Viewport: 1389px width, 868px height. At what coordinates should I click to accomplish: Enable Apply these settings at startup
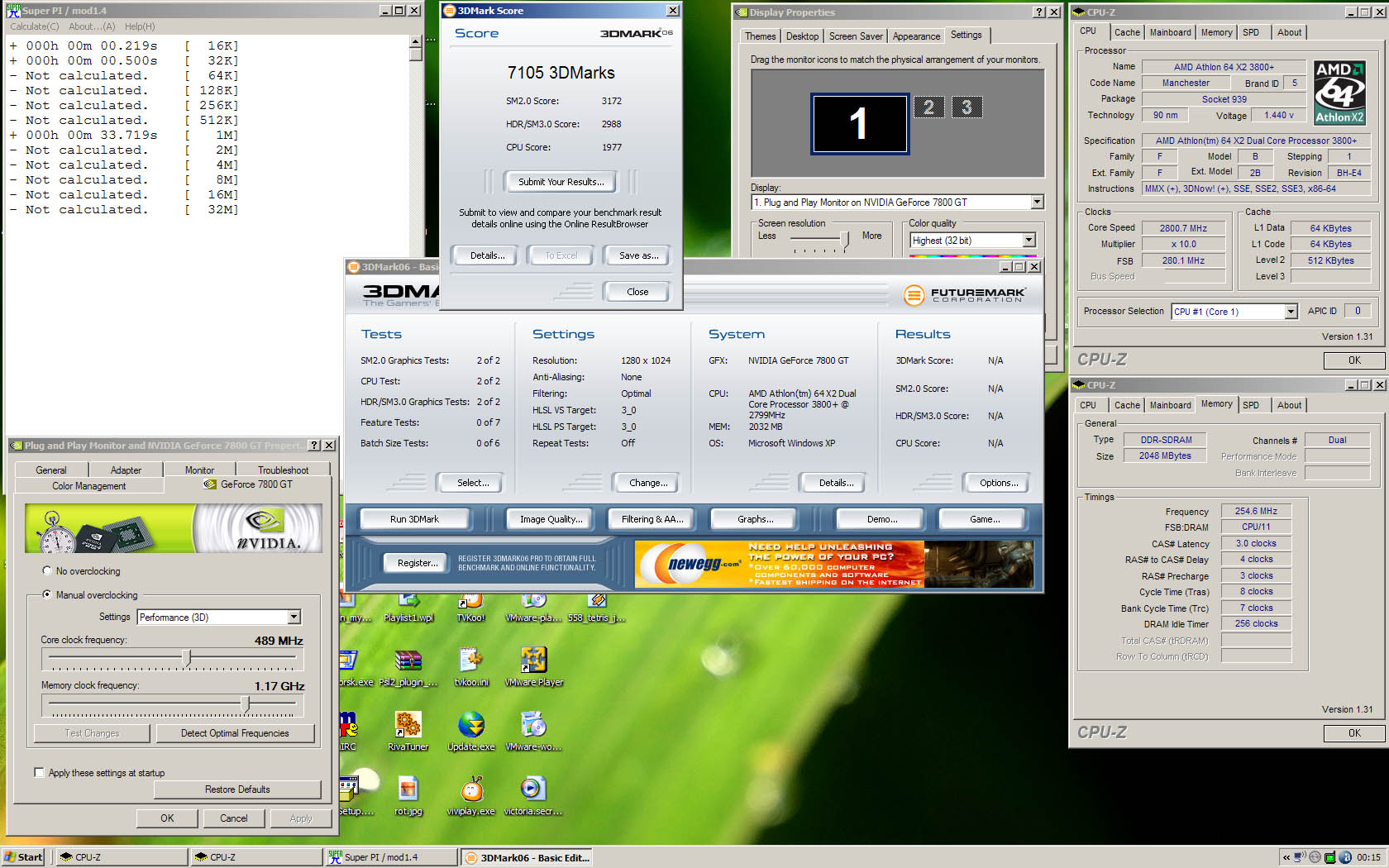(39, 772)
